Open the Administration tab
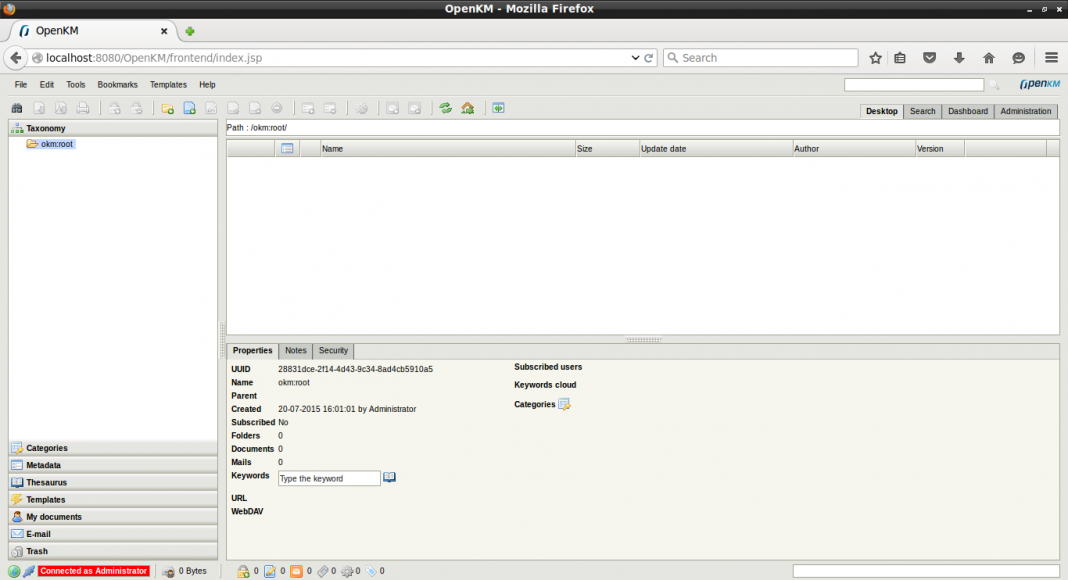1068x580 pixels. point(1025,111)
